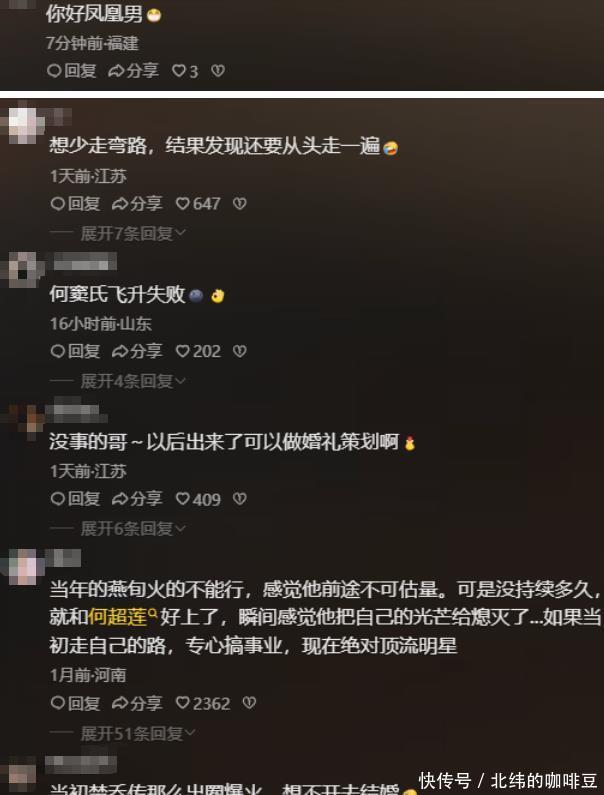Viewport: 604px width, 795px height.
Task: Like the wedding planner comment with 409 likes
Action: tap(197, 499)
